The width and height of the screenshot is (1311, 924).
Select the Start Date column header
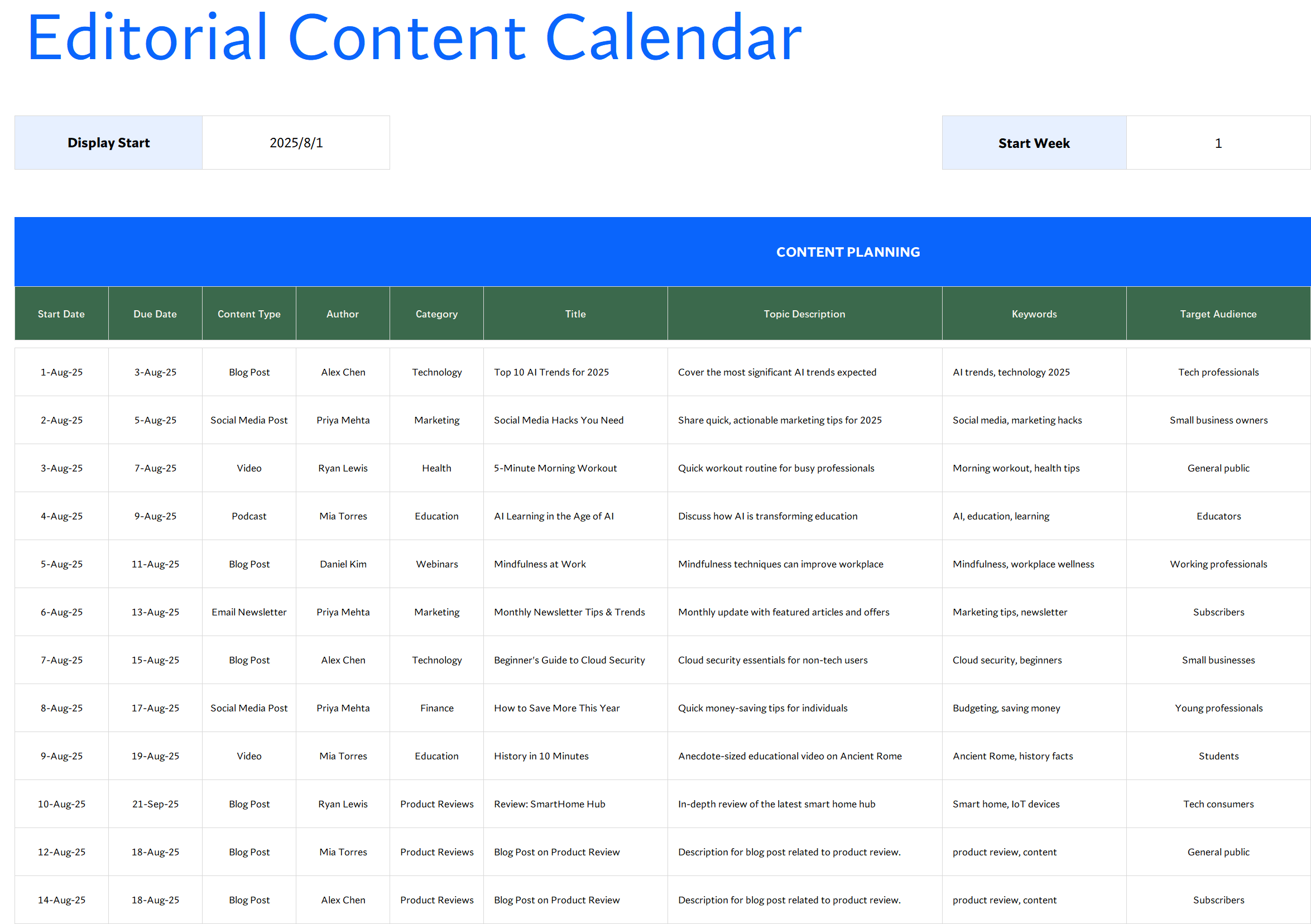pyautogui.click(x=61, y=314)
